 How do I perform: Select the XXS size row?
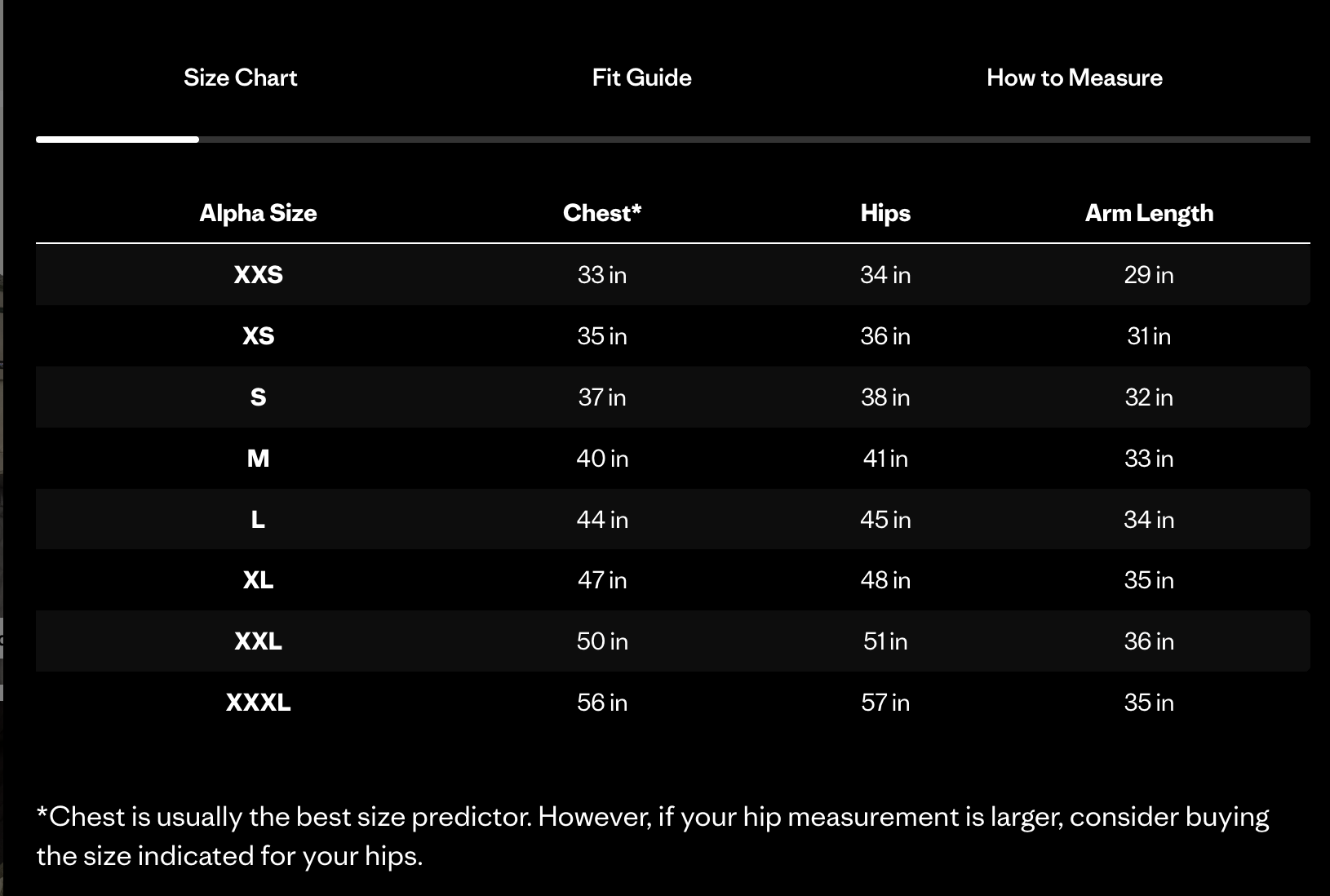(258, 275)
